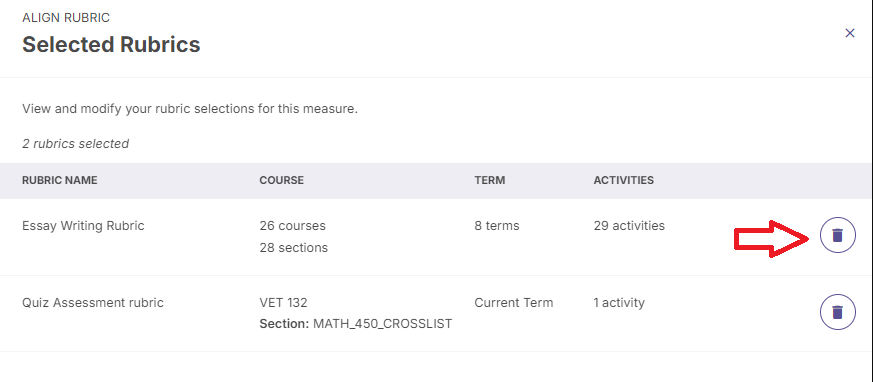The image size is (873, 382).
Task: Delete the Essay Writing Rubric selection
Action: point(837,235)
